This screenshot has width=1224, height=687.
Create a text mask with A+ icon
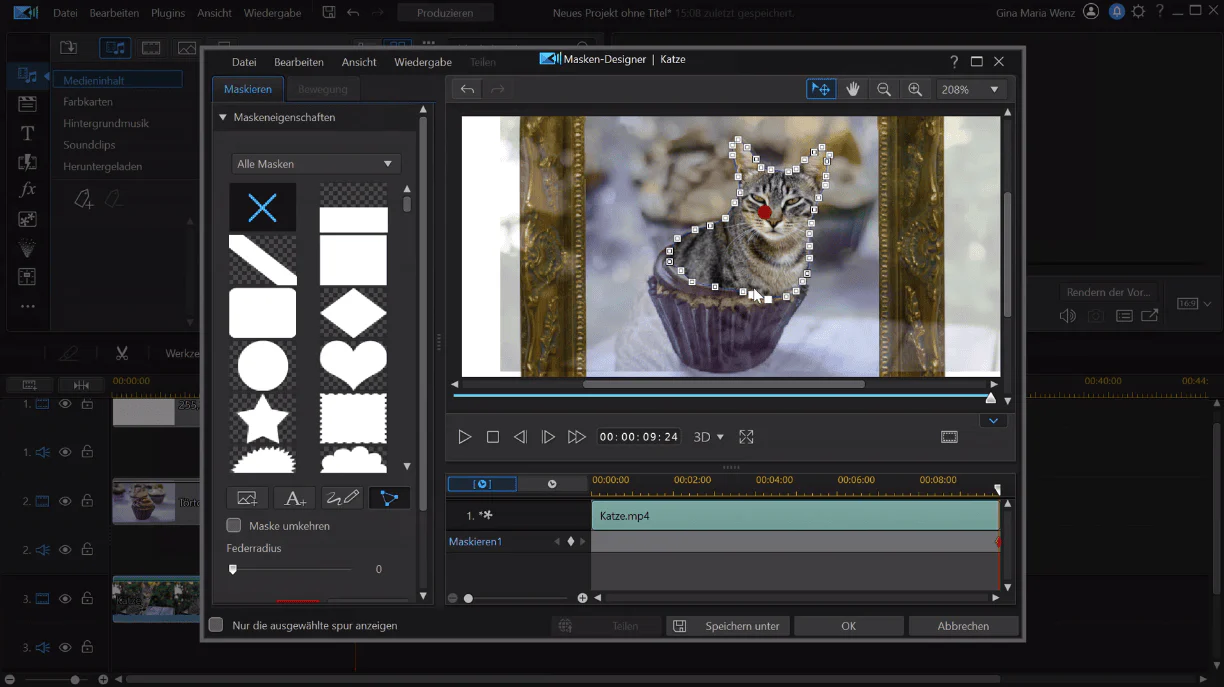pos(295,498)
